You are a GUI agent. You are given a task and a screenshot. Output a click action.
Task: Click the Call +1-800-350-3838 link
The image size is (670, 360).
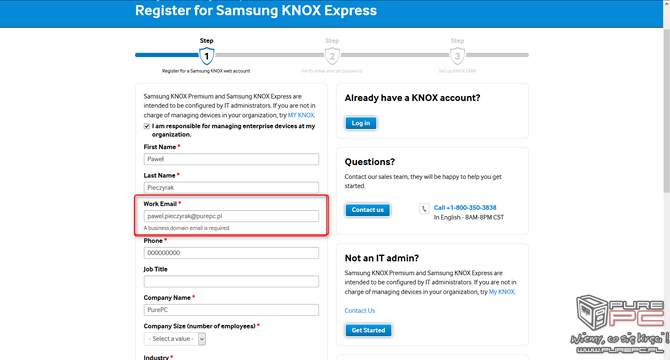465,208
